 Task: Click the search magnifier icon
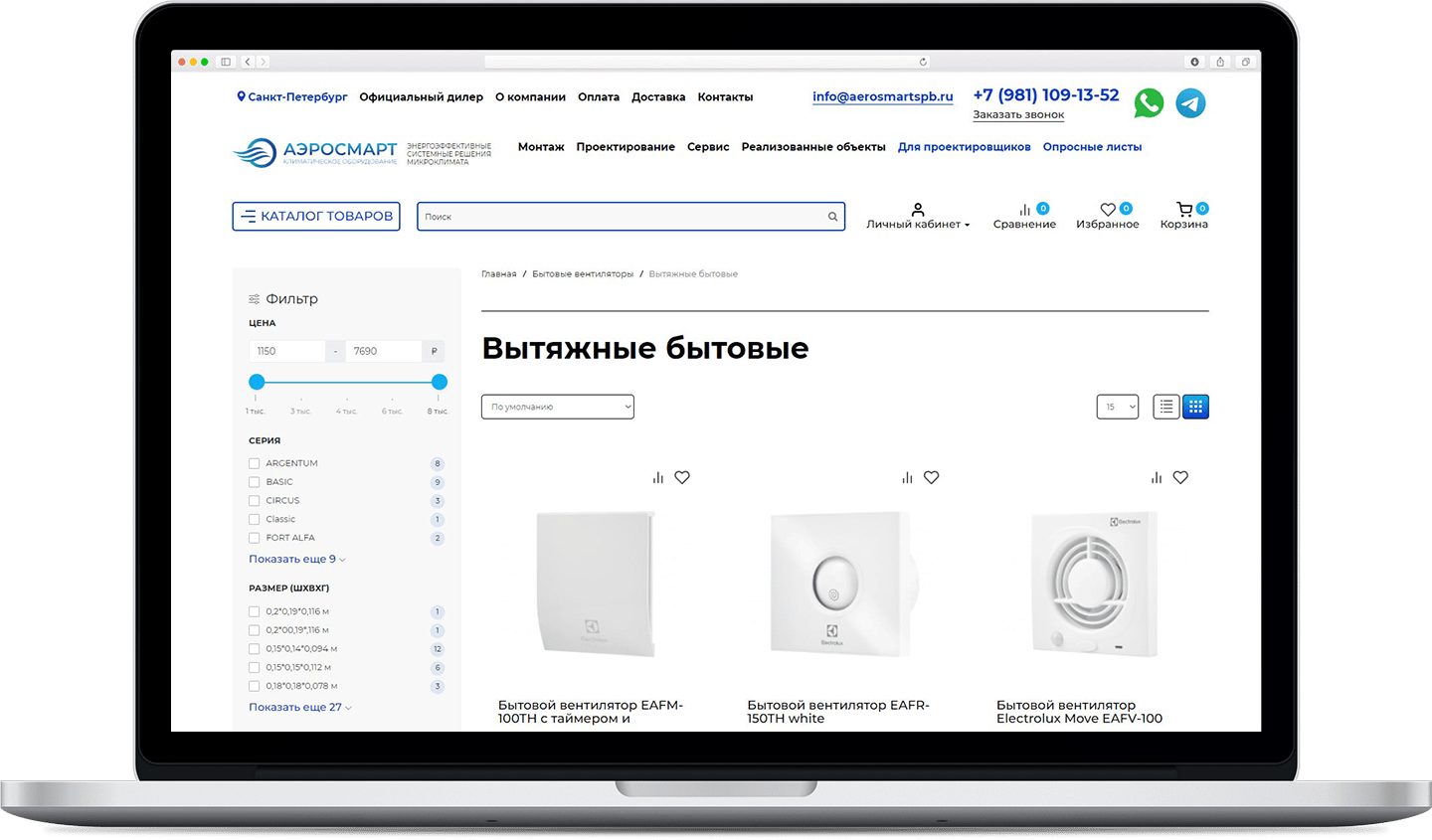(x=832, y=217)
